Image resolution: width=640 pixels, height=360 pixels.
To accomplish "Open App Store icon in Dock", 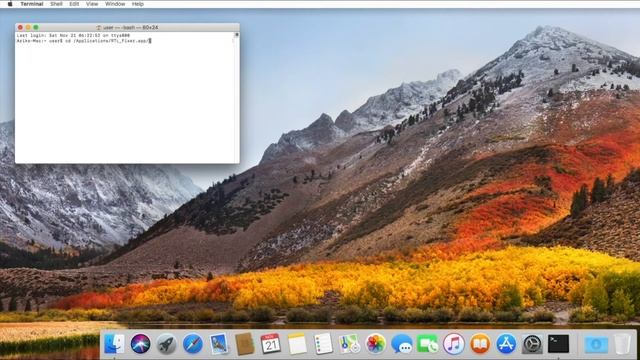I will (x=506, y=344).
